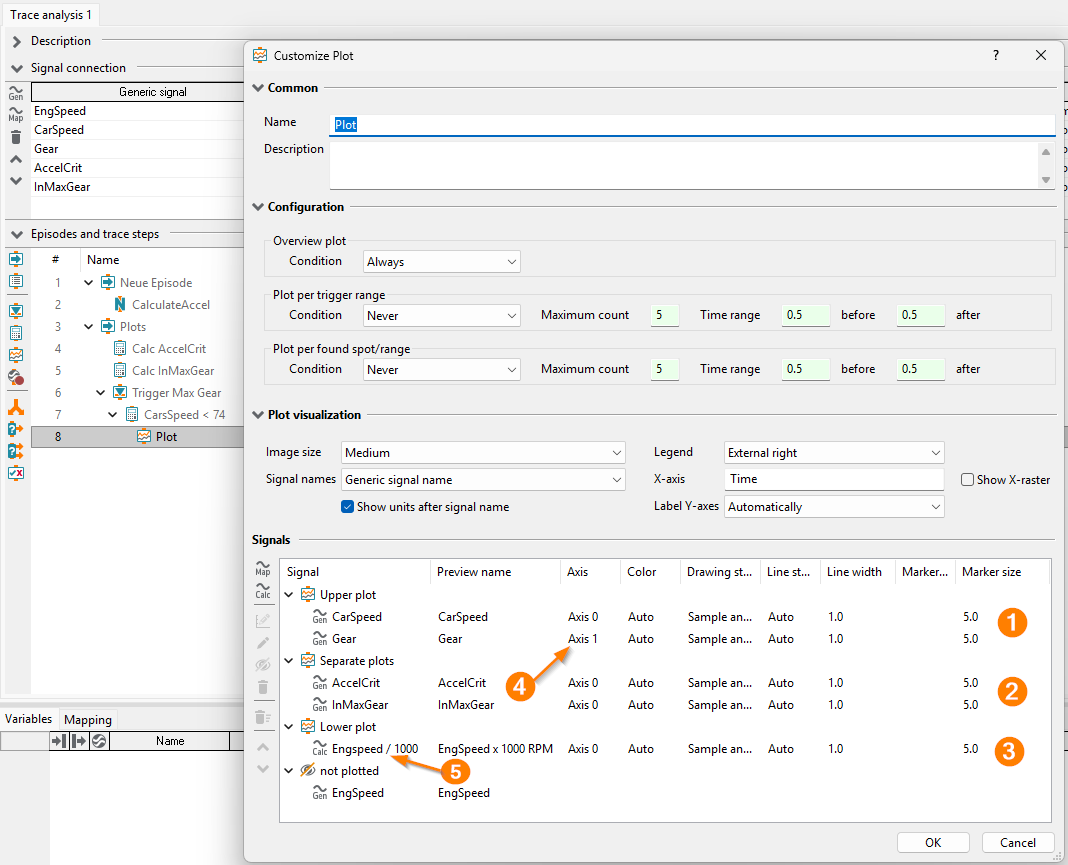1068x865 pixels.
Task: Expand the Description section in Trace analysis
Action: 17,42
